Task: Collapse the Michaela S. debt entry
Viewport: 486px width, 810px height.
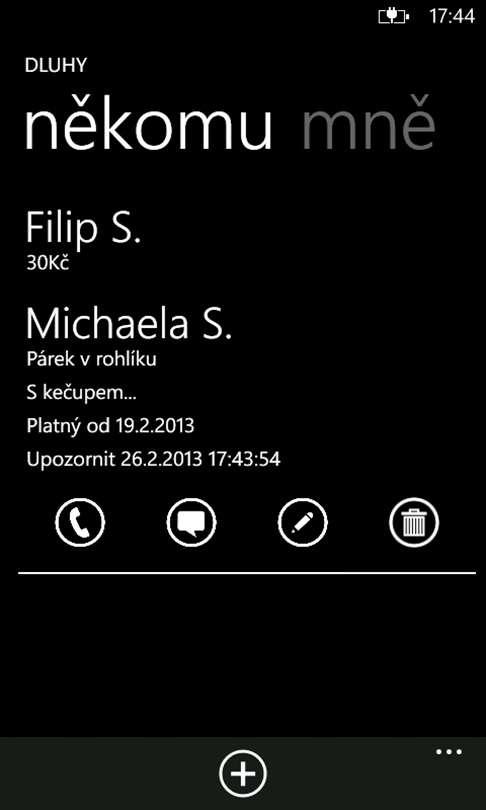Action: [x=129, y=324]
